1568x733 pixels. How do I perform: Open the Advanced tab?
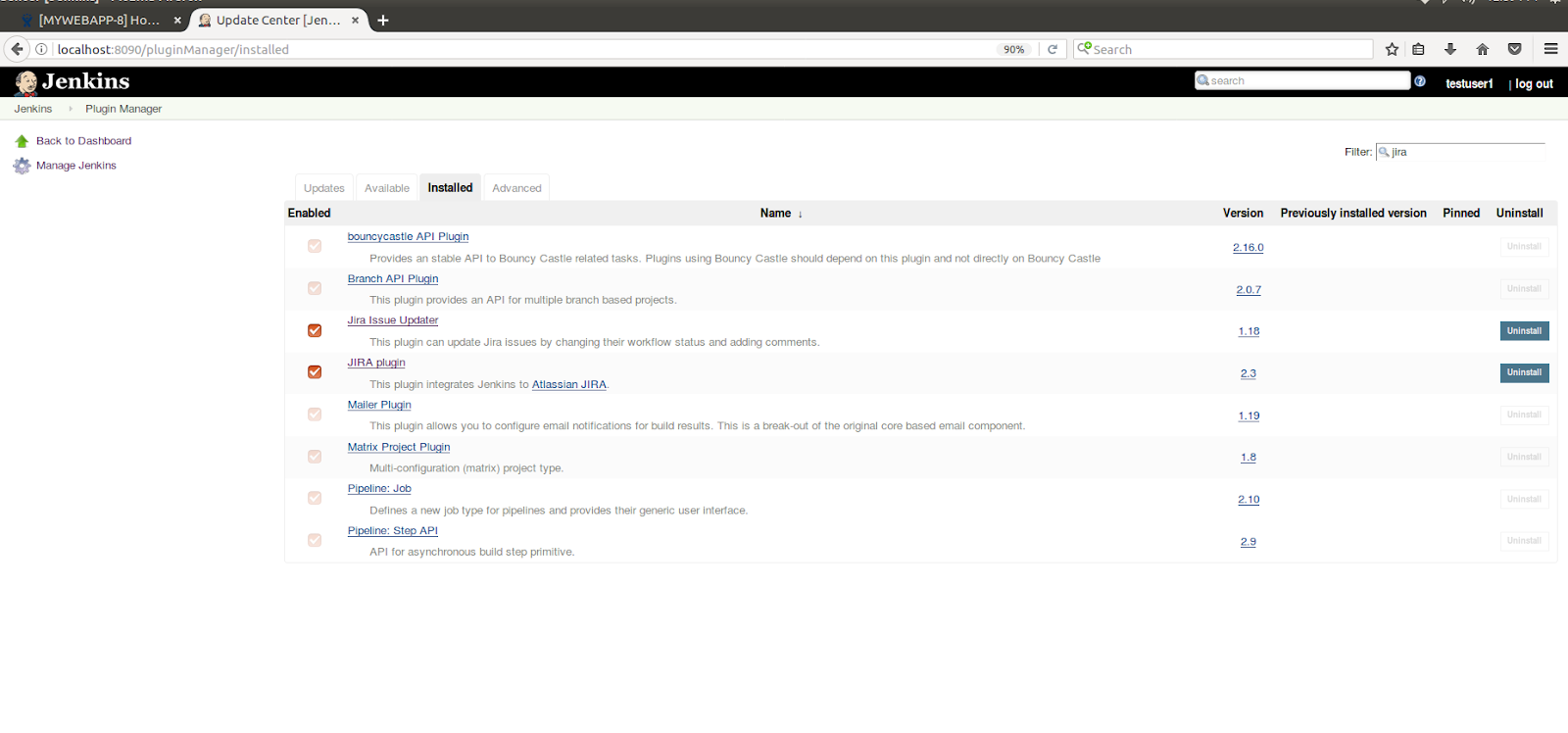click(516, 188)
